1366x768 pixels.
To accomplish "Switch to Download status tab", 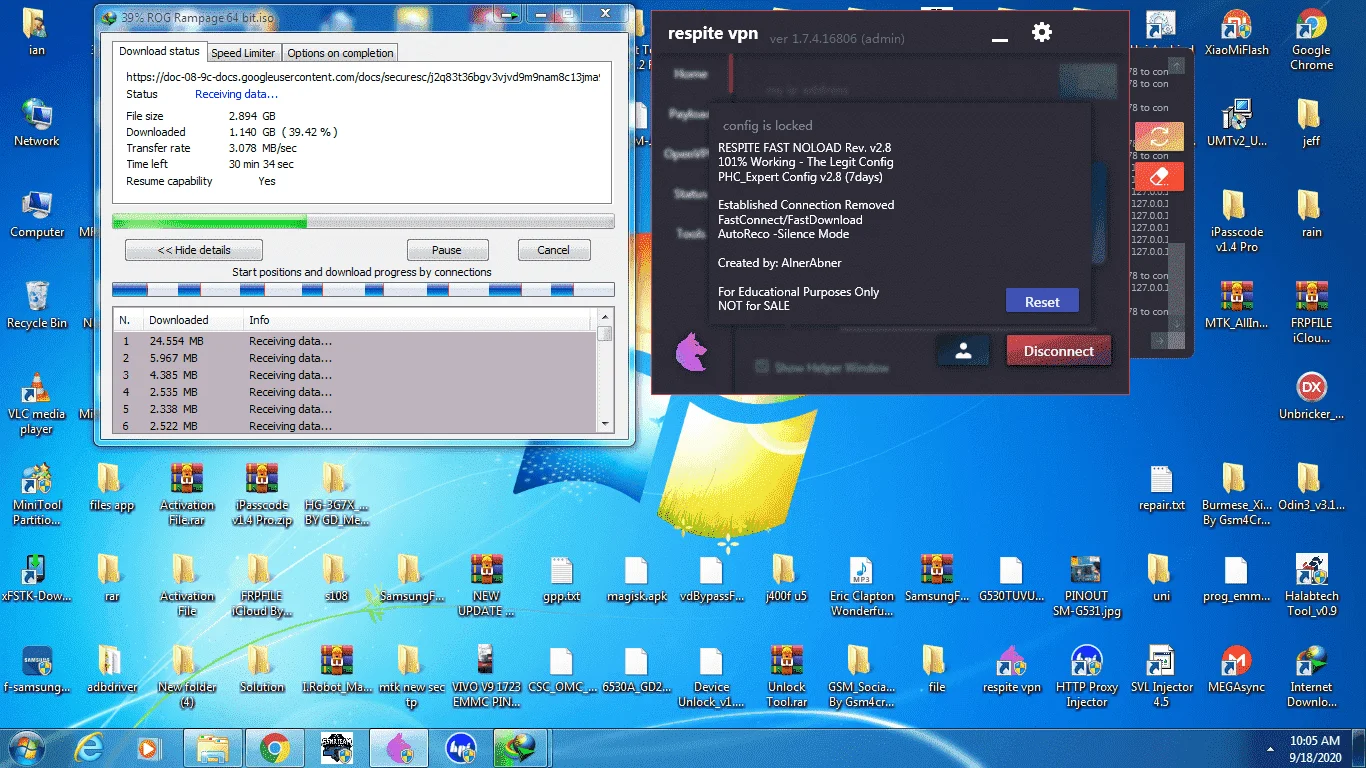I will [x=159, y=51].
